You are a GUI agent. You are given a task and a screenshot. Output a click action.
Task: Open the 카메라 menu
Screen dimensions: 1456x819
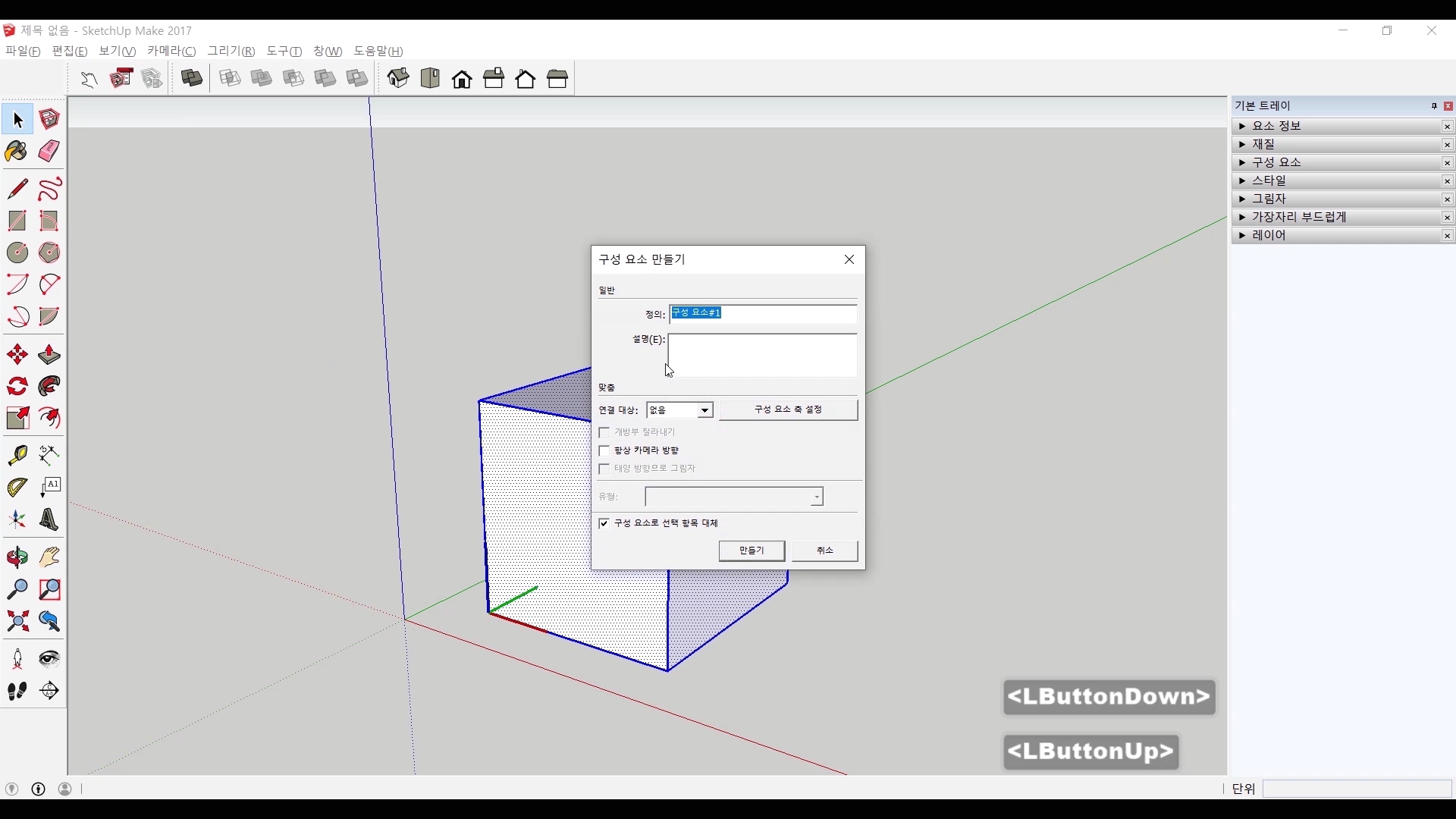[171, 51]
